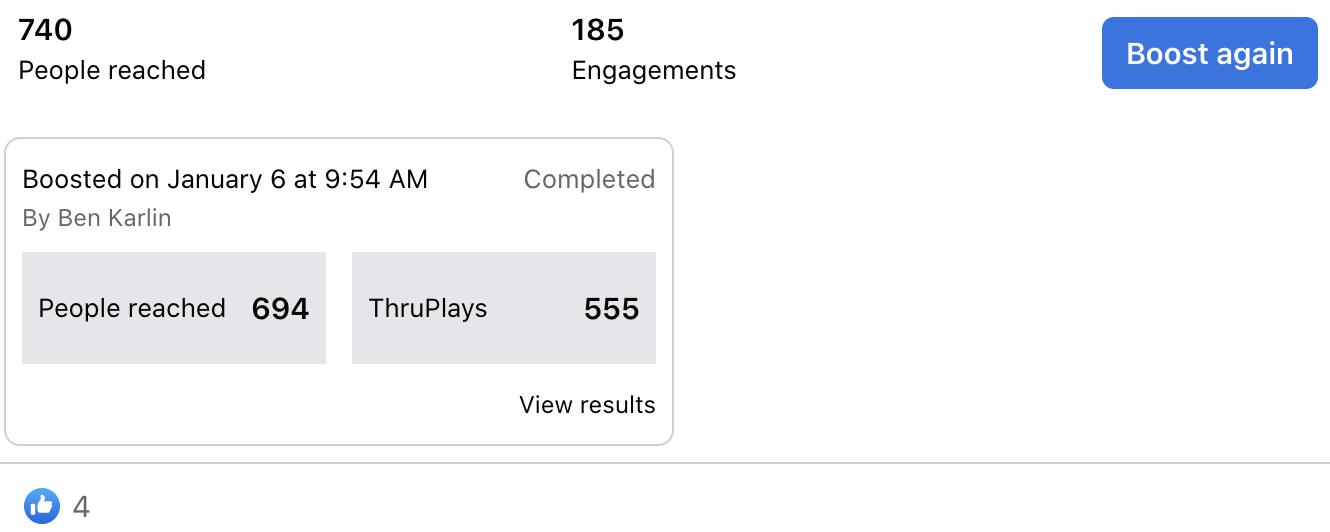The image size is (1330, 532).
Task: Click the Ben Karlin name
Action: click(115, 218)
